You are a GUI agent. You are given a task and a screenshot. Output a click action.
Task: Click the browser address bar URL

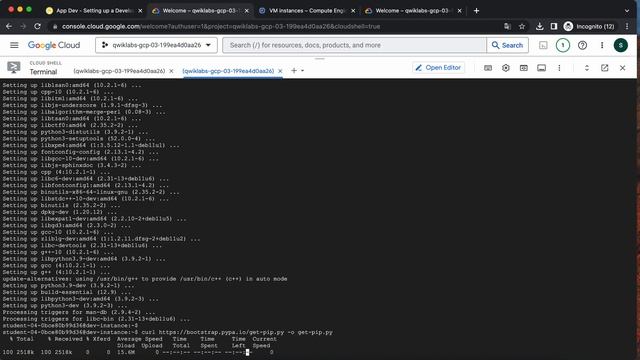pos(221,26)
